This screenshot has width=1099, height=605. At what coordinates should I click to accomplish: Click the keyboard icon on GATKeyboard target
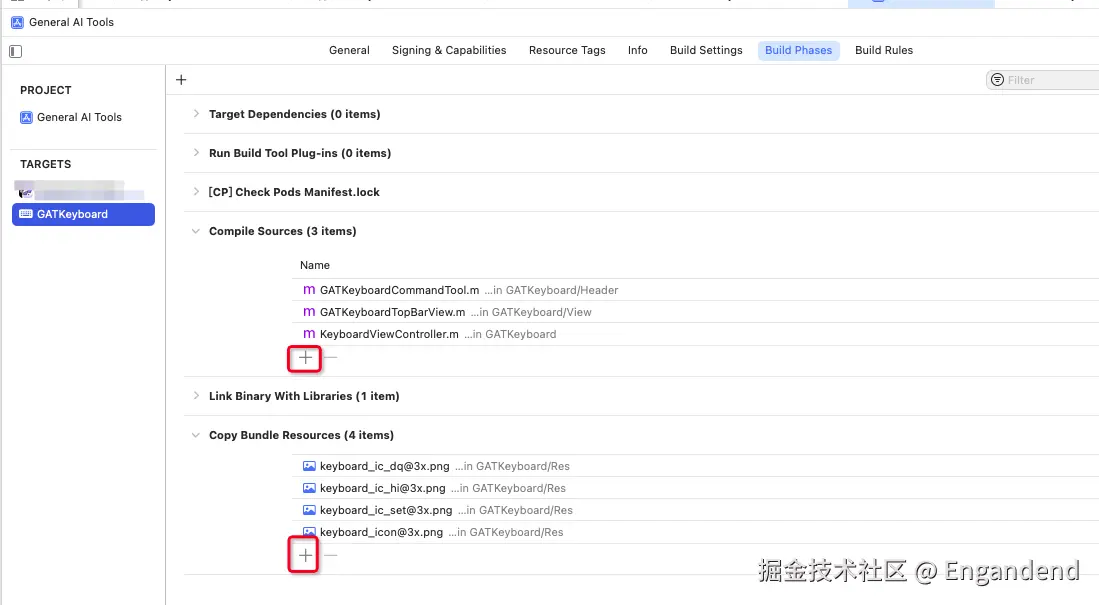click(26, 215)
